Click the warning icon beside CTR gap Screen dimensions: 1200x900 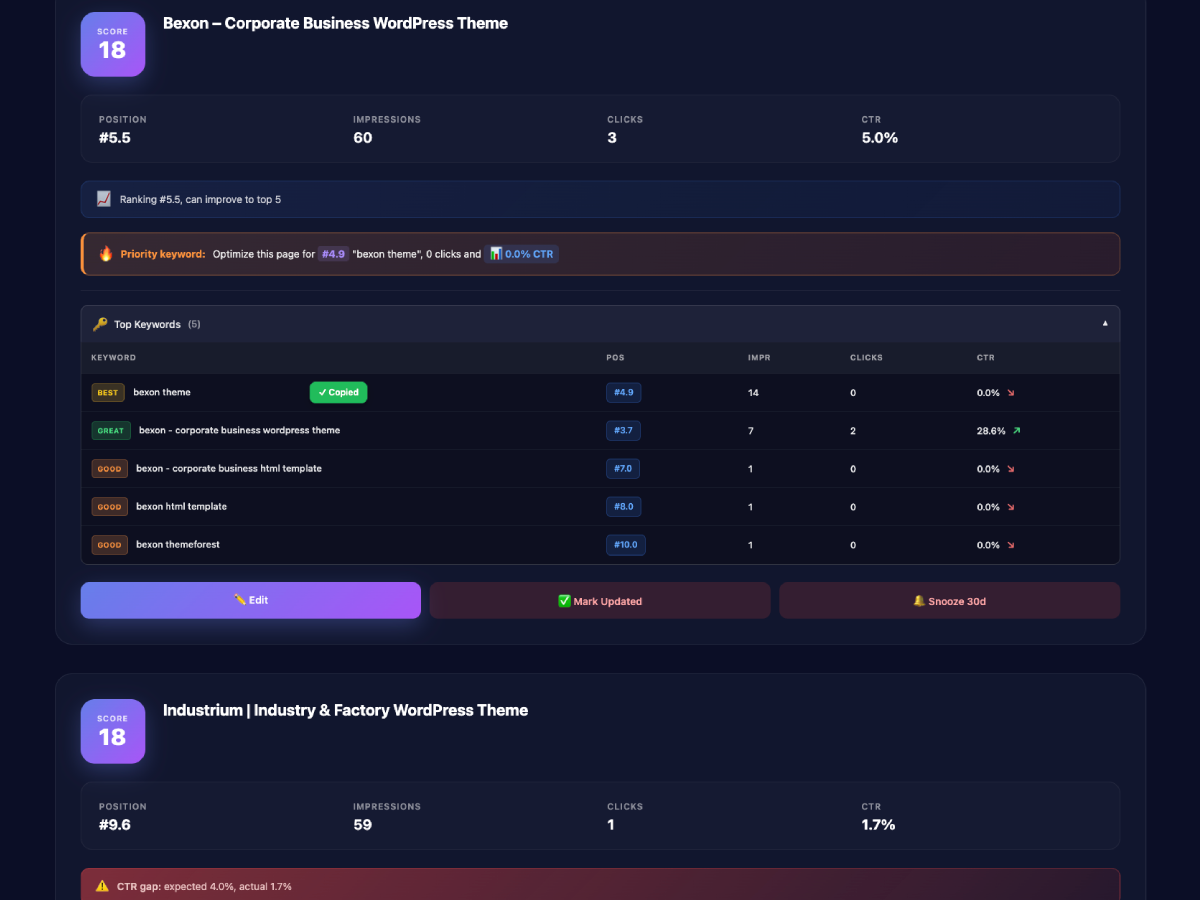[102, 886]
